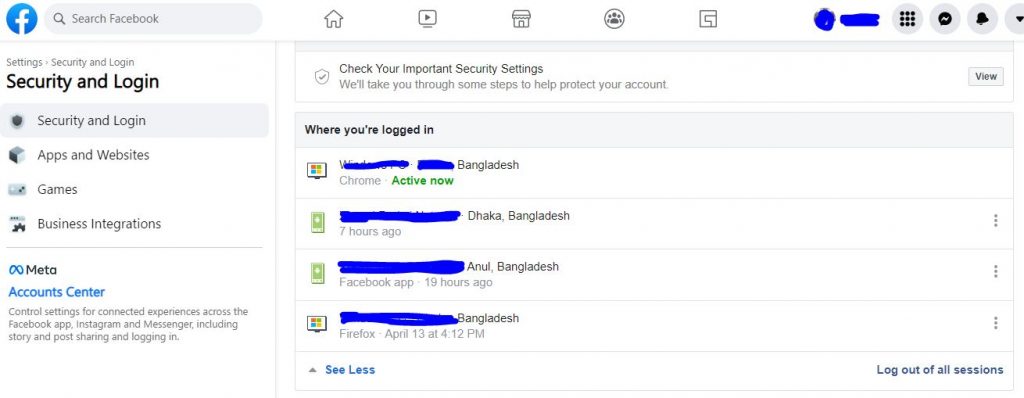Viewport: 1024px width, 398px height.
Task: Open the nine-dot Menu grid icon
Action: (x=907, y=19)
